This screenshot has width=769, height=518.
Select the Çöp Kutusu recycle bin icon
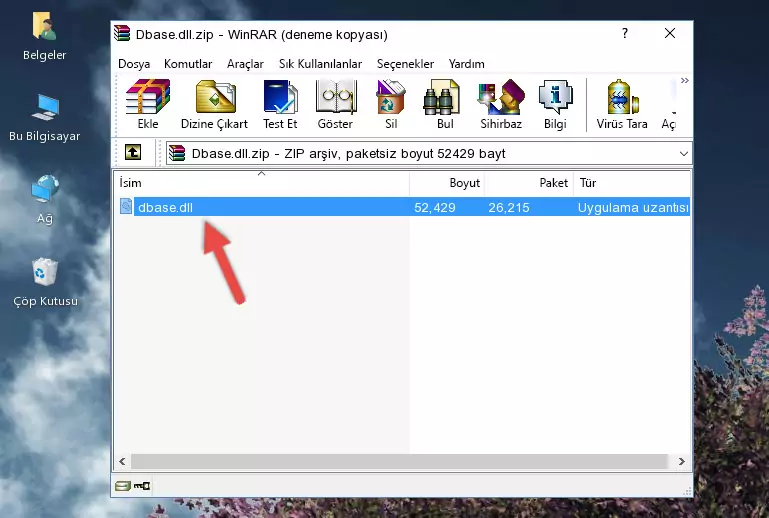pos(45,272)
